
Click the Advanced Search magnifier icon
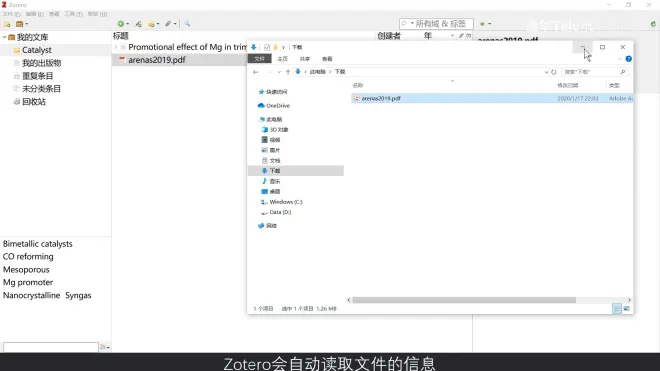coord(187,24)
